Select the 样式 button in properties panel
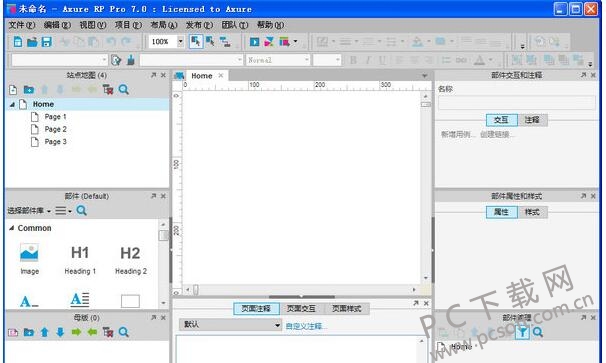606x363 pixels. click(532, 212)
